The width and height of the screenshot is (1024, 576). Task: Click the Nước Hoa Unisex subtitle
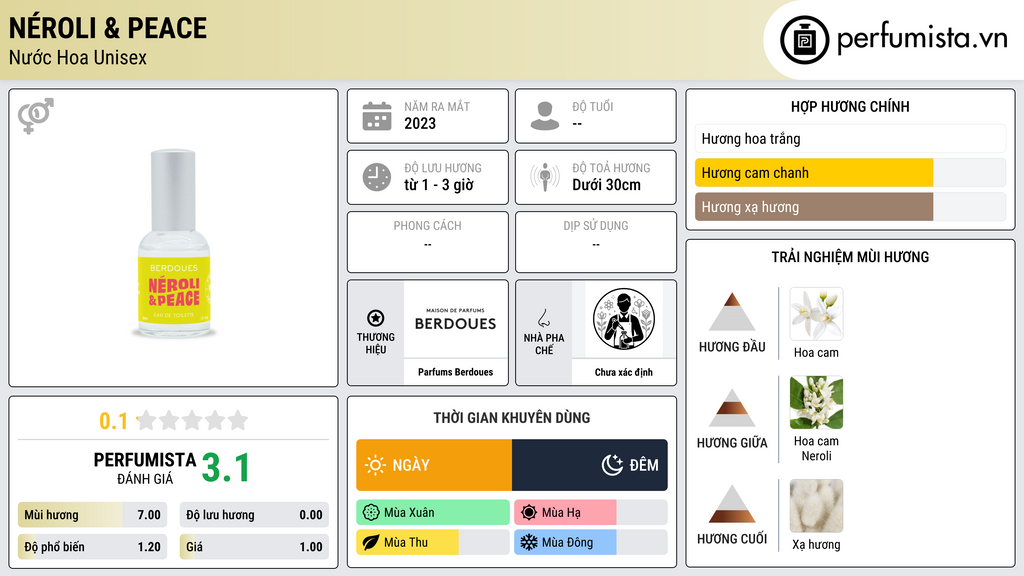[78, 57]
